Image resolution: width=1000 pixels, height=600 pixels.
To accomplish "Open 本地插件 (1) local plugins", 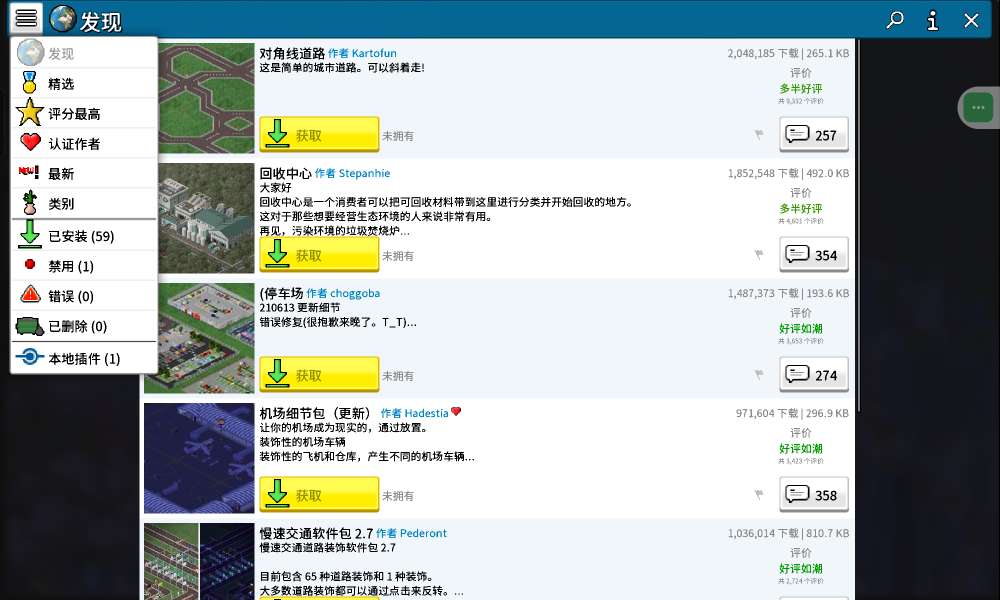I will (84, 358).
